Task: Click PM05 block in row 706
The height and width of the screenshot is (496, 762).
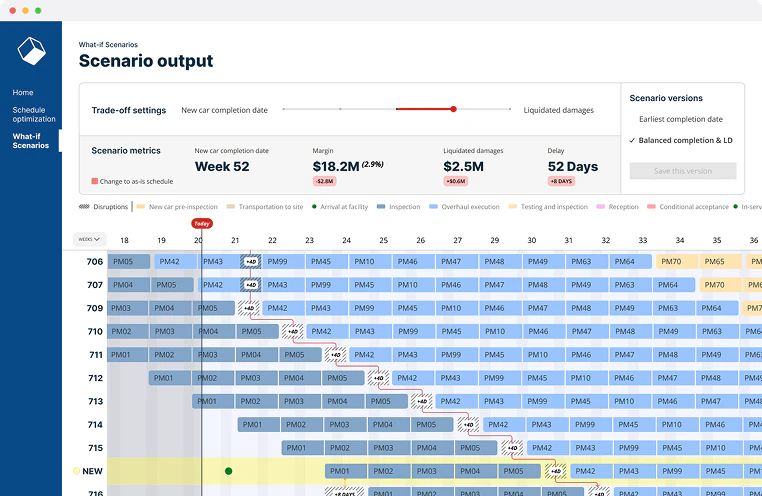Action: click(129, 261)
